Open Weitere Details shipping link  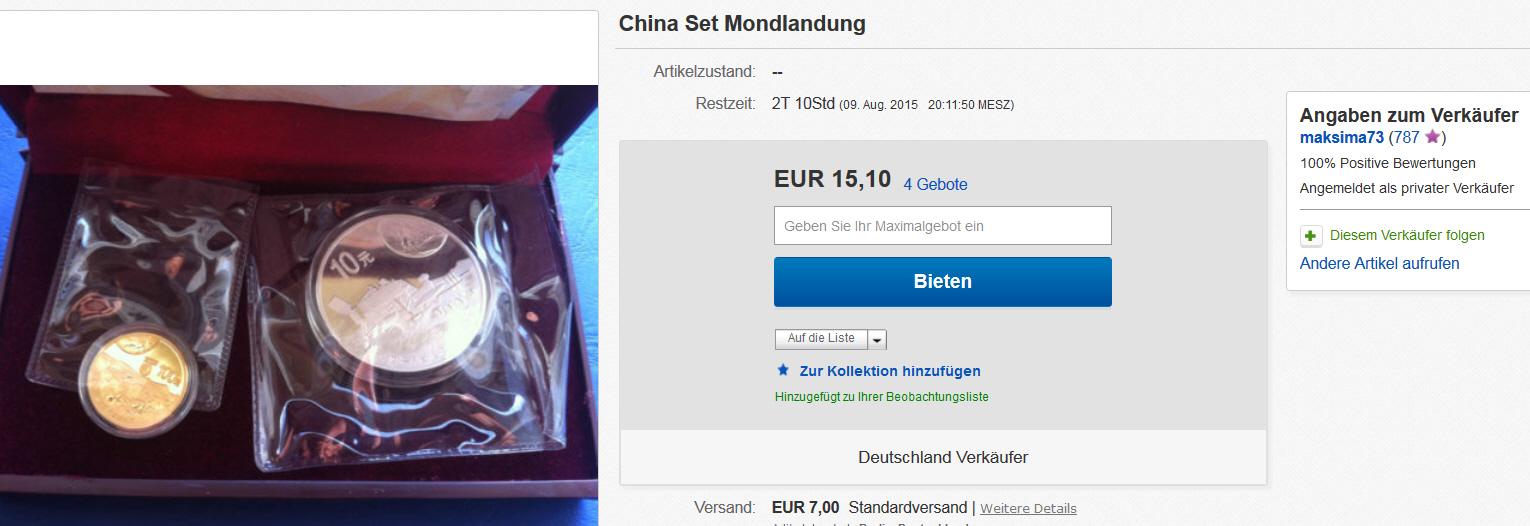(x=1028, y=509)
